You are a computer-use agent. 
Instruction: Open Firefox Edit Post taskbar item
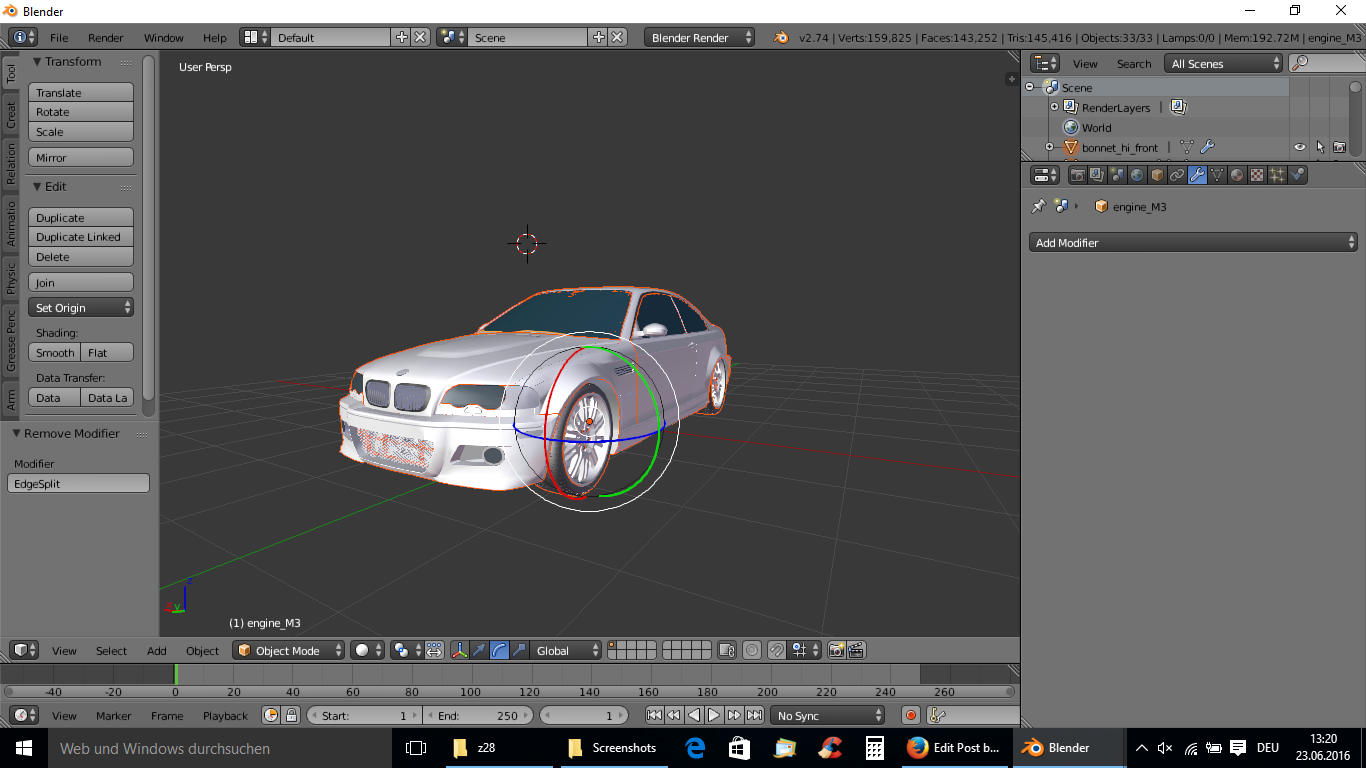[952, 747]
